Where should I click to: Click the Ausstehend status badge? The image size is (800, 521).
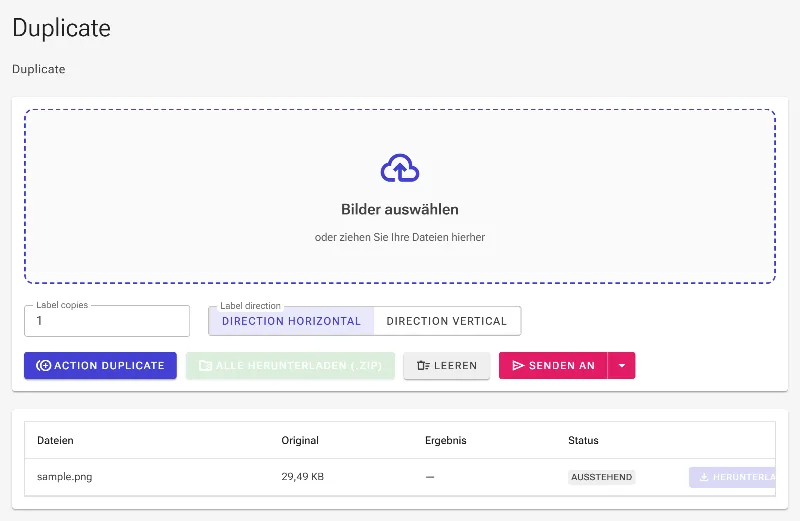point(602,477)
